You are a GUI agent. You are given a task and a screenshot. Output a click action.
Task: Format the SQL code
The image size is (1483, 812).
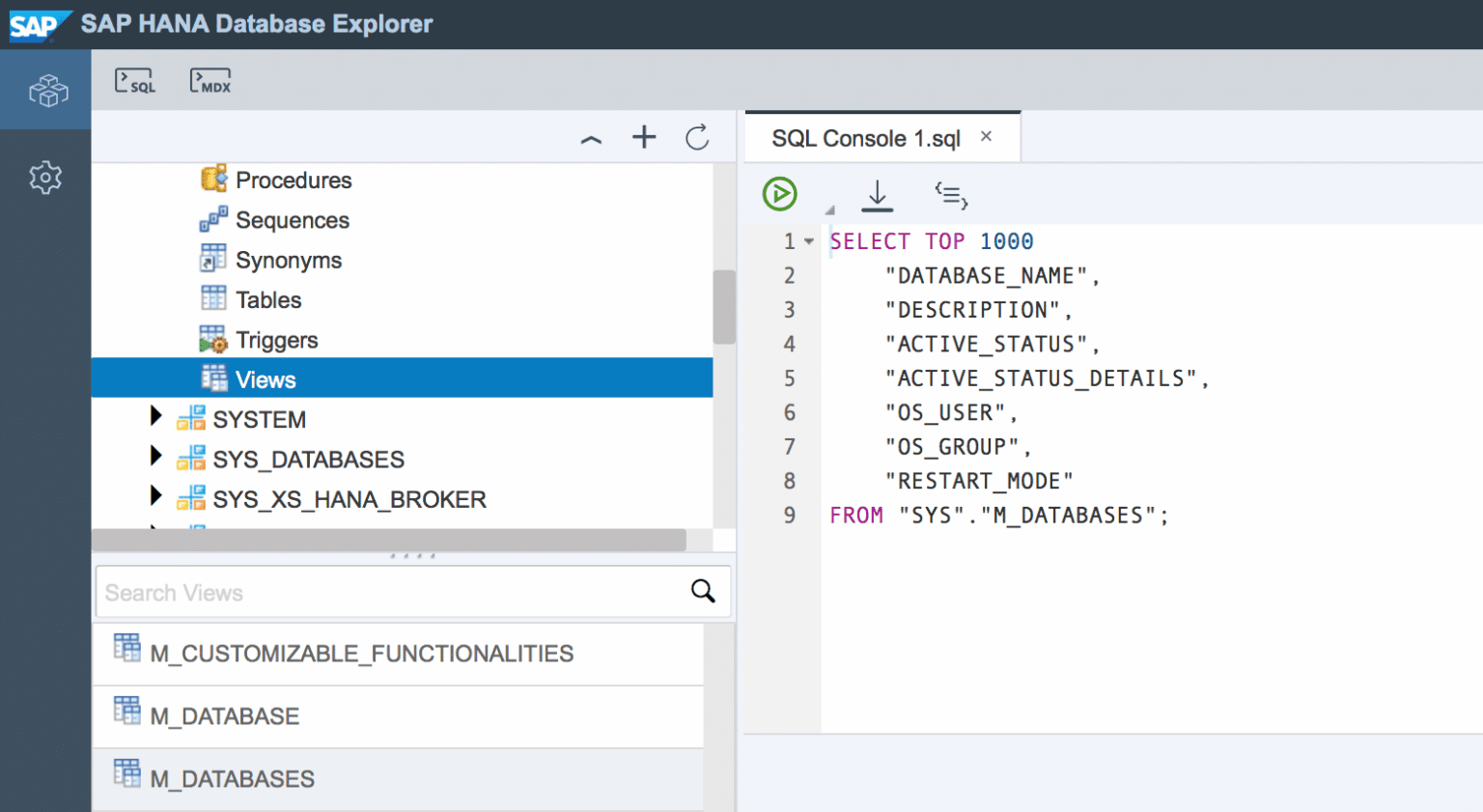(951, 195)
